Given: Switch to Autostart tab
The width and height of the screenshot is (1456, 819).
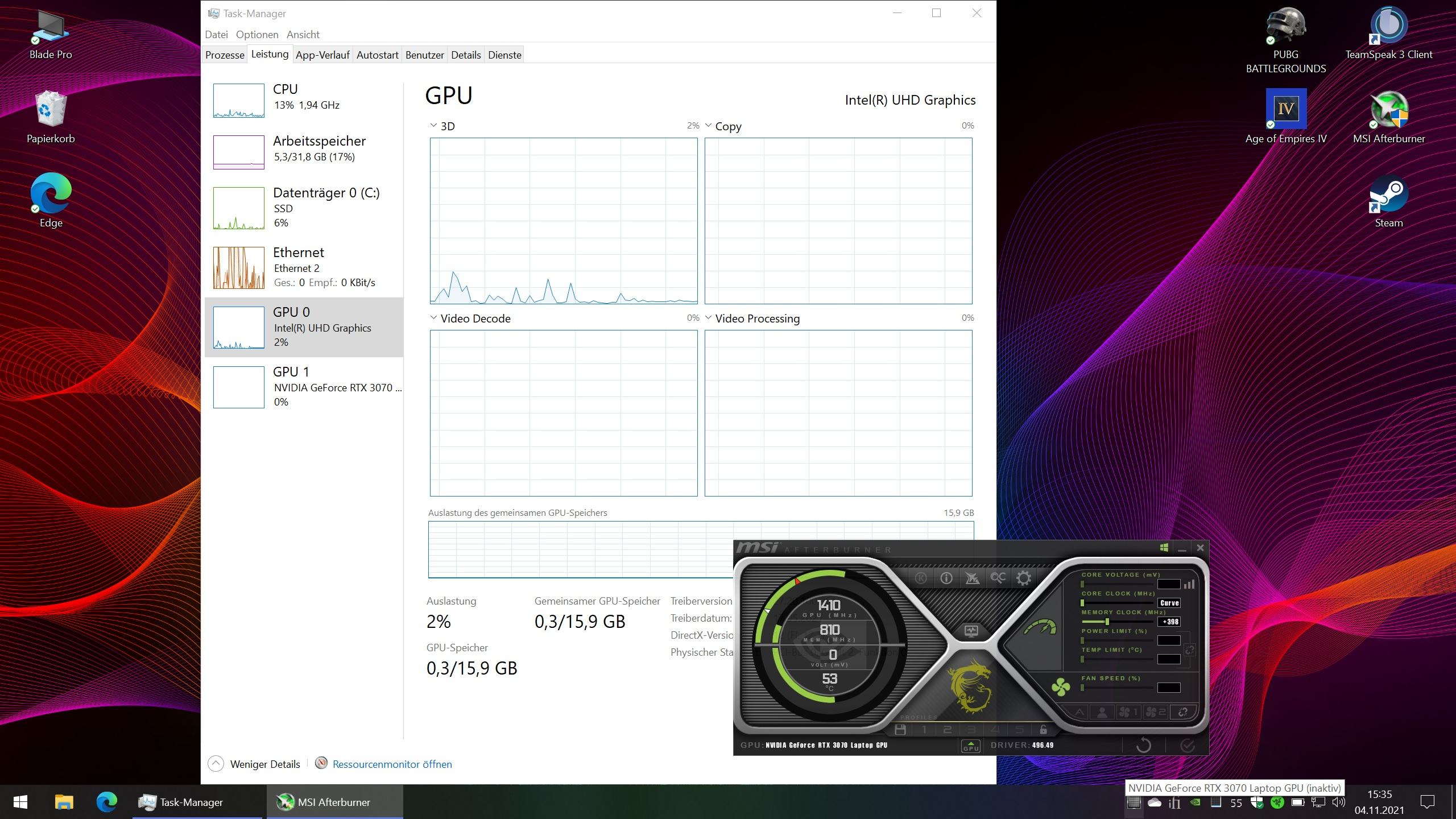Looking at the screenshot, I should click(x=378, y=55).
